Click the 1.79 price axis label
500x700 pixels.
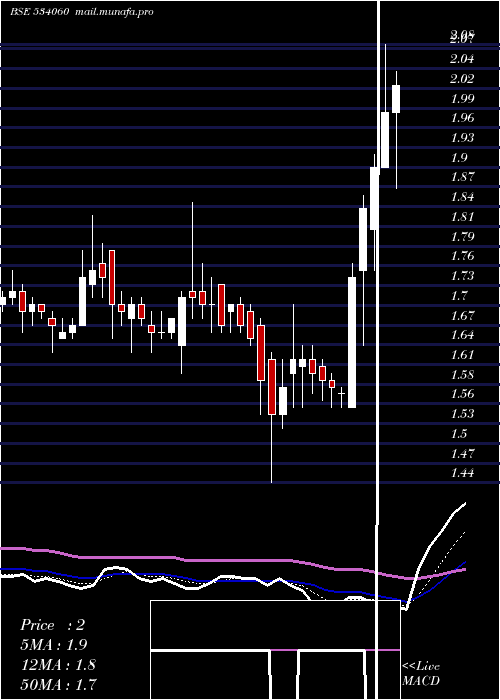point(462,236)
